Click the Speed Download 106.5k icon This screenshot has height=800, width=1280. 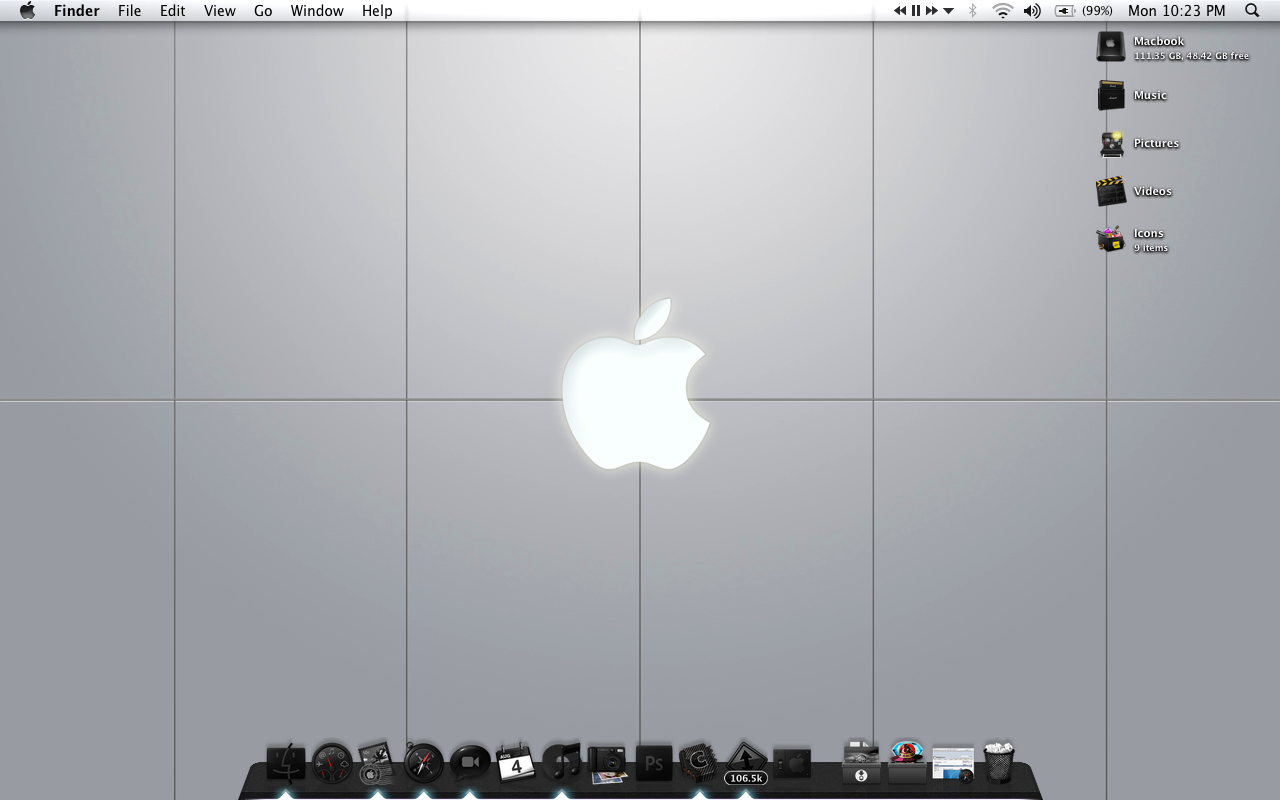tap(745, 763)
